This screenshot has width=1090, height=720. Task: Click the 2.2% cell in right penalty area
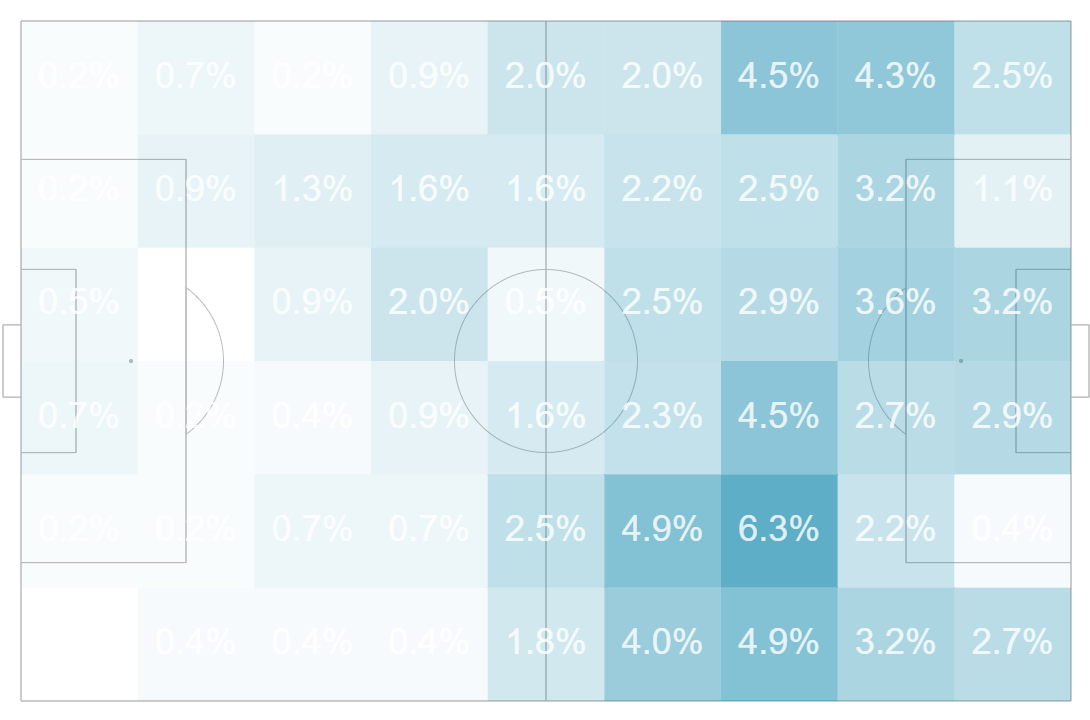pos(895,531)
